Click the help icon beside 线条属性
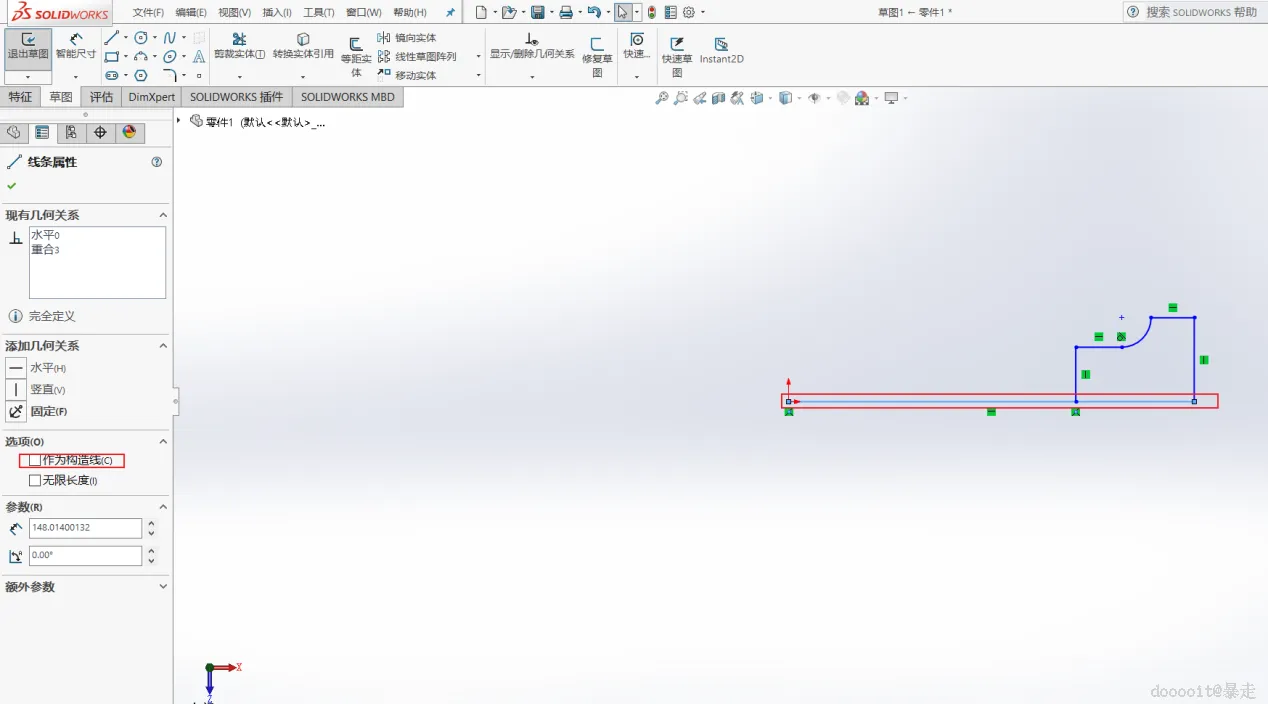The height and width of the screenshot is (704, 1268). pos(157,162)
